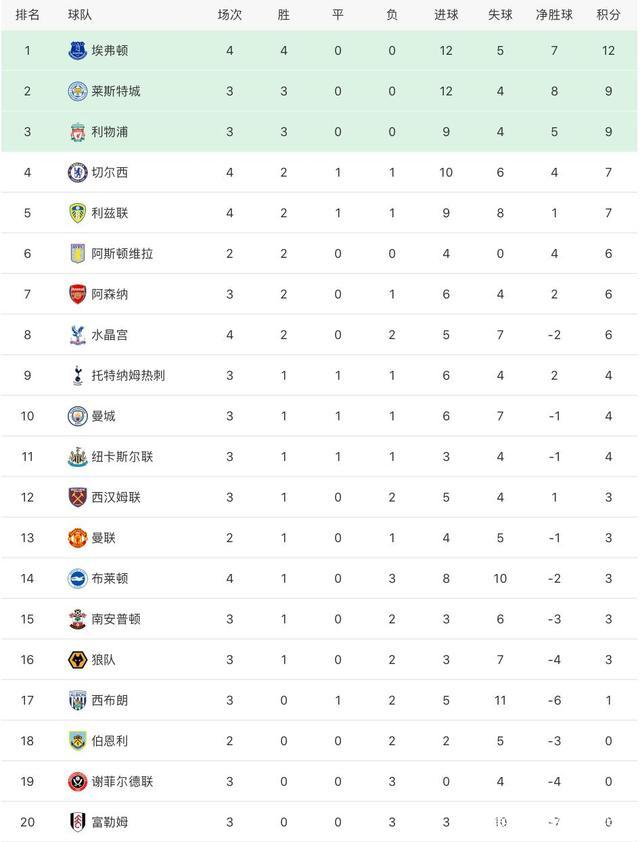Select team name 西汉姆联
Image resolution: width=640 pixels, height=842 pixels.
pos(116,497)
